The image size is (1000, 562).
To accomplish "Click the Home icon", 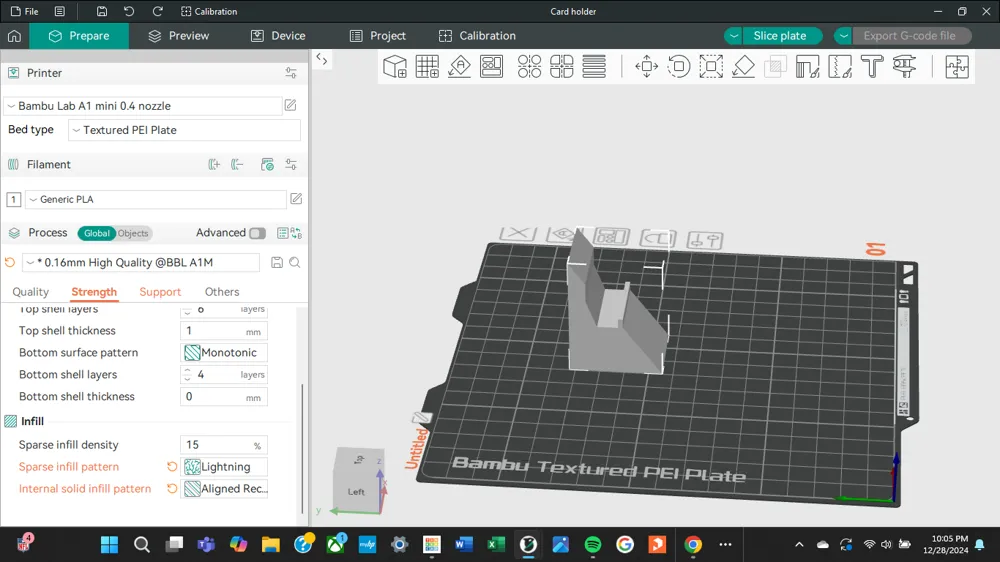I will pos(14,36).
